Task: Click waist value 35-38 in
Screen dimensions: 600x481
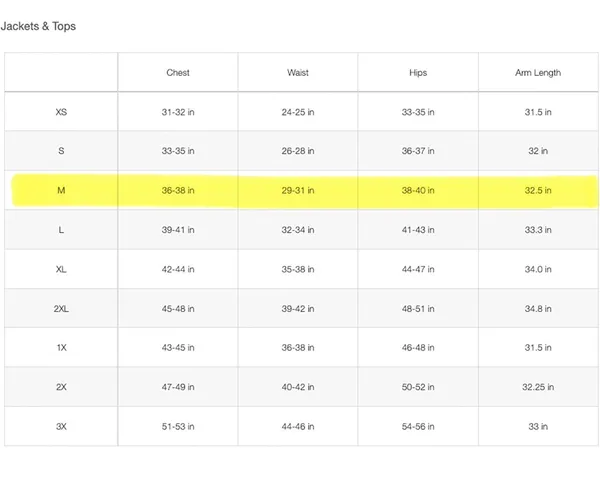Action: 298,269
